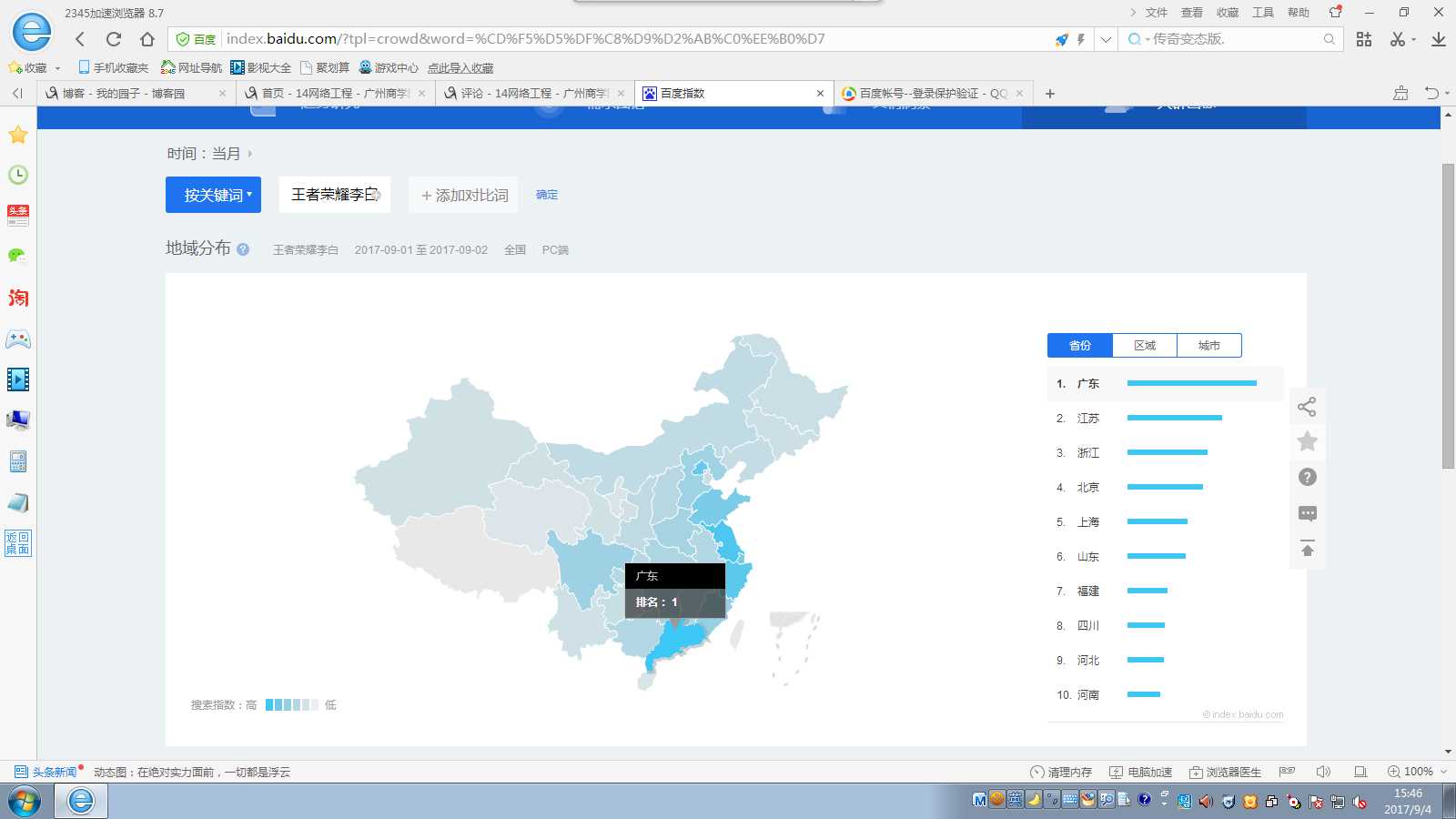Image resolution: width=1456 pixels, height=819 pixels.
Task: Click the share icon beside the chart
Action: (x=1307, y=407)
